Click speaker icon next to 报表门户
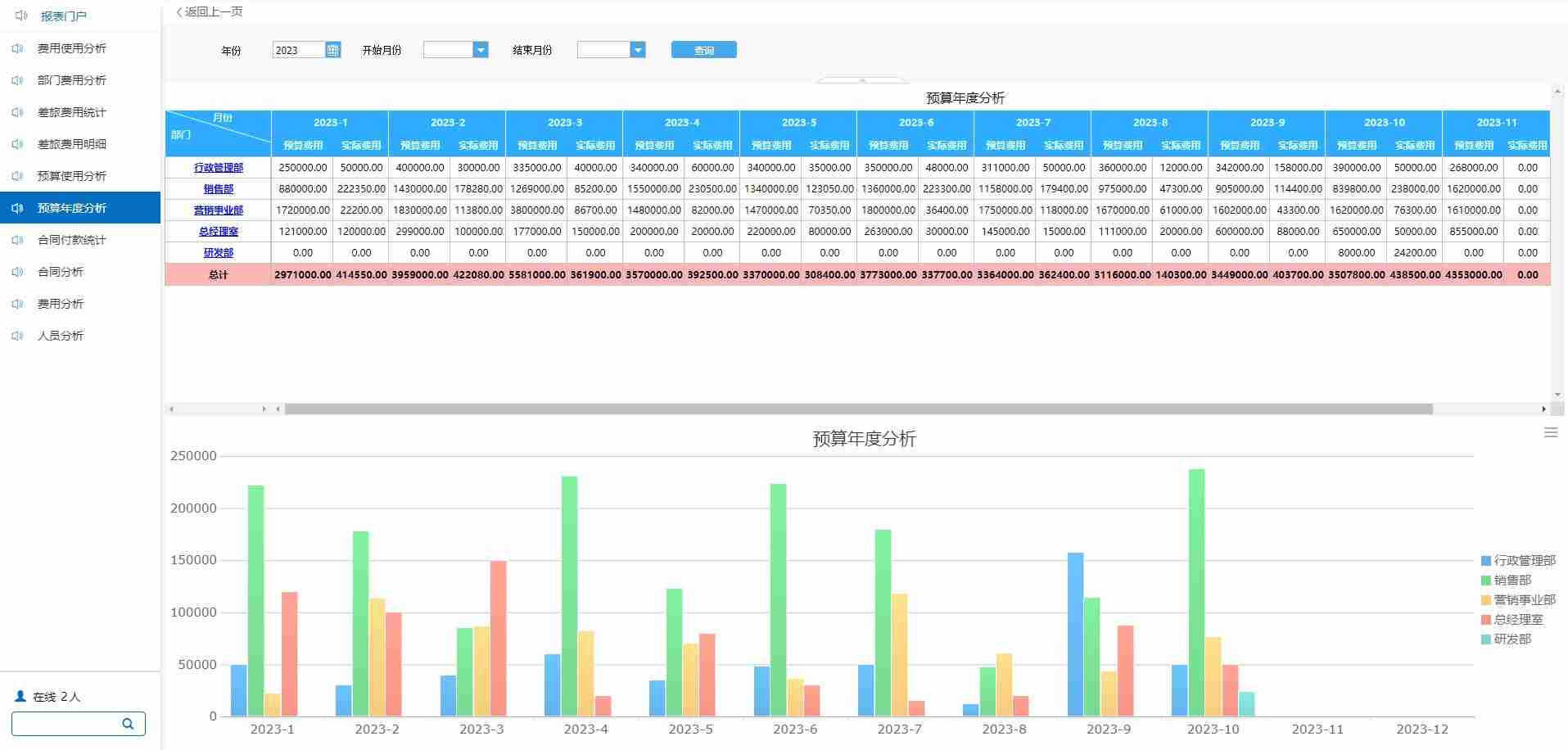The image size is (1568, 750). pyautogui.click(x=22, y=16)
